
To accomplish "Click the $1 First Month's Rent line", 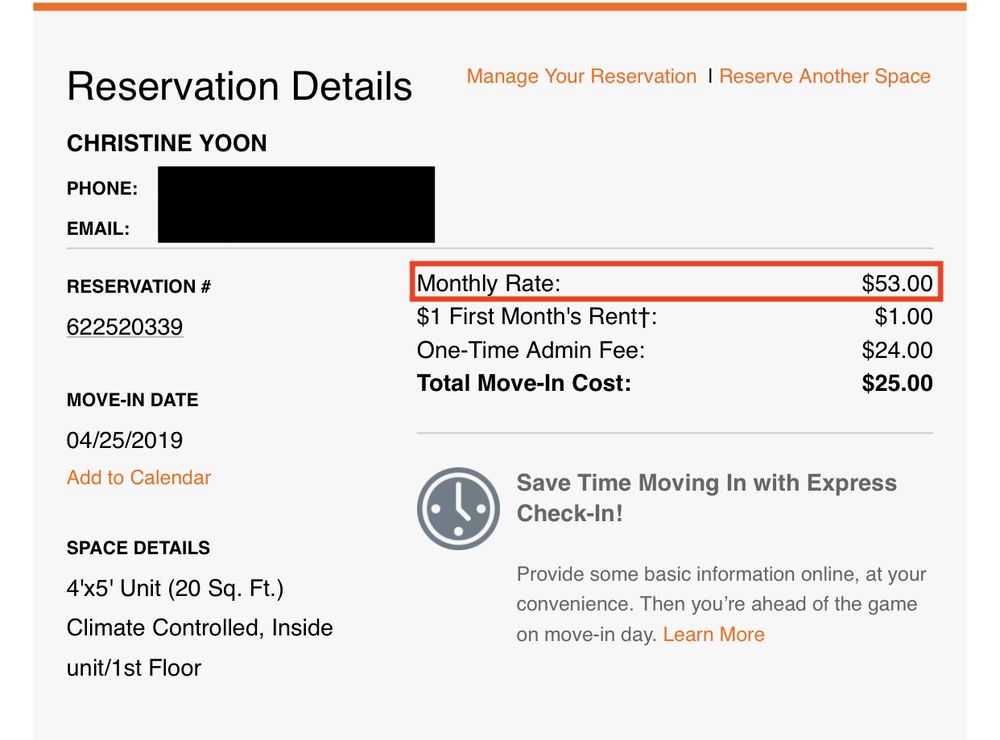I will [x=537, y=317].
